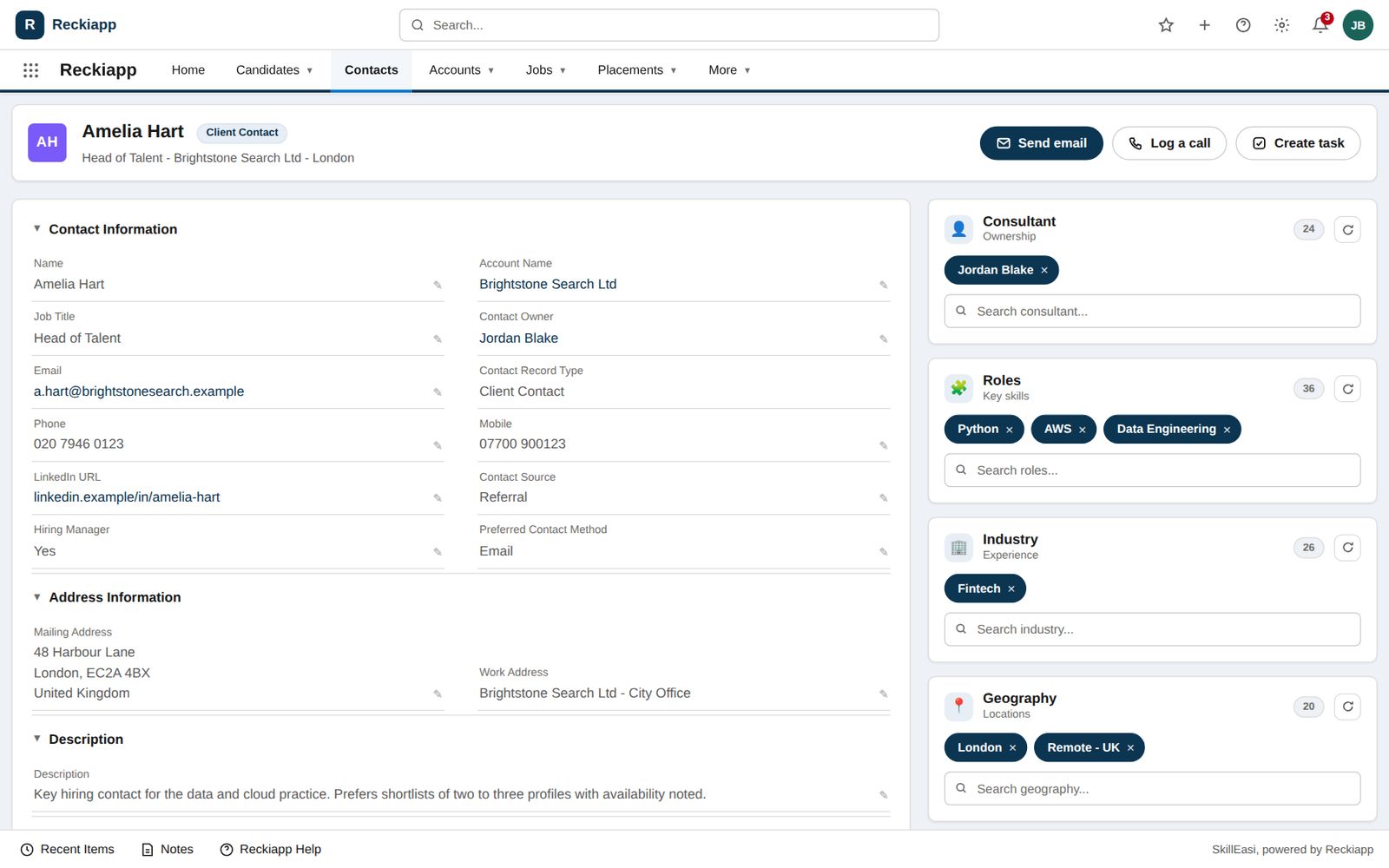Remove the Python role tag
Image resolution: width=1389 pixels, height=868 pixels.
(x=1010, y=430)
